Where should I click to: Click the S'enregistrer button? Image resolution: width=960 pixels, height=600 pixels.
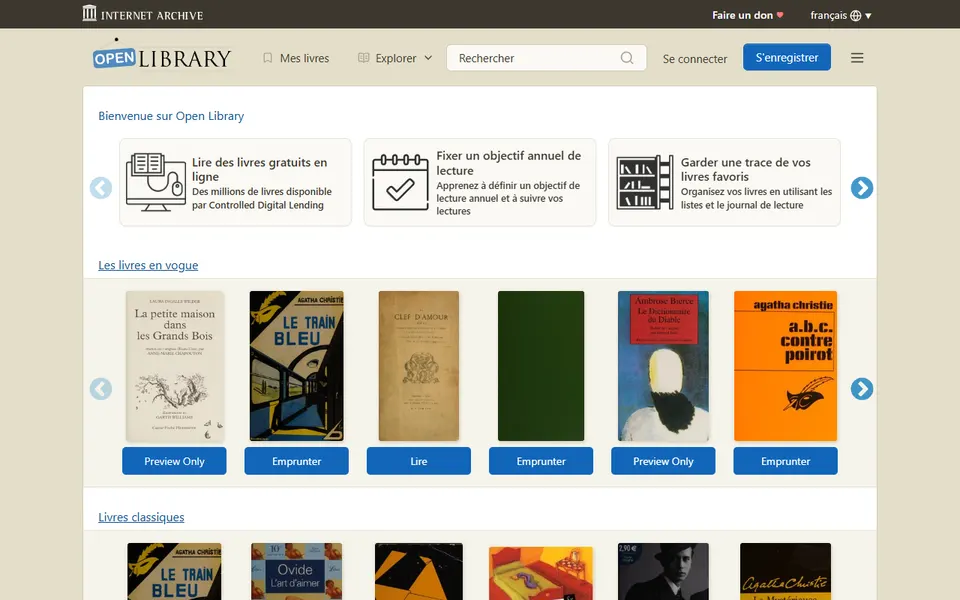787,57
